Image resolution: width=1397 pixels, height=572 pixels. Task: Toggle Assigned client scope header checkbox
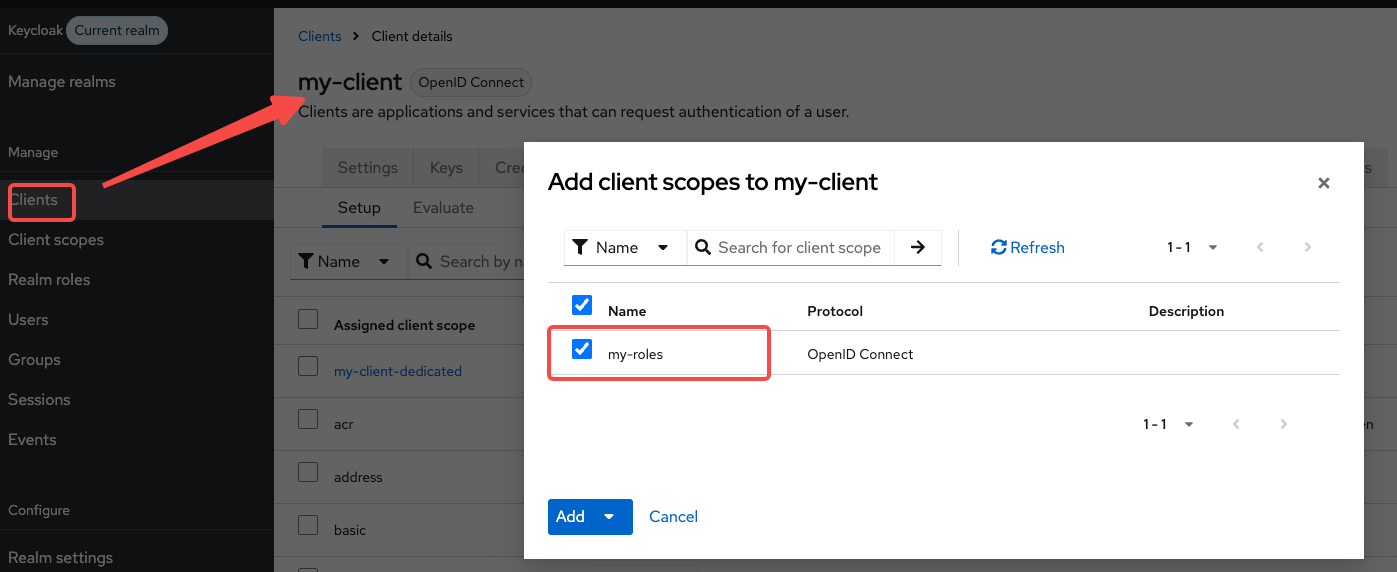308,319
